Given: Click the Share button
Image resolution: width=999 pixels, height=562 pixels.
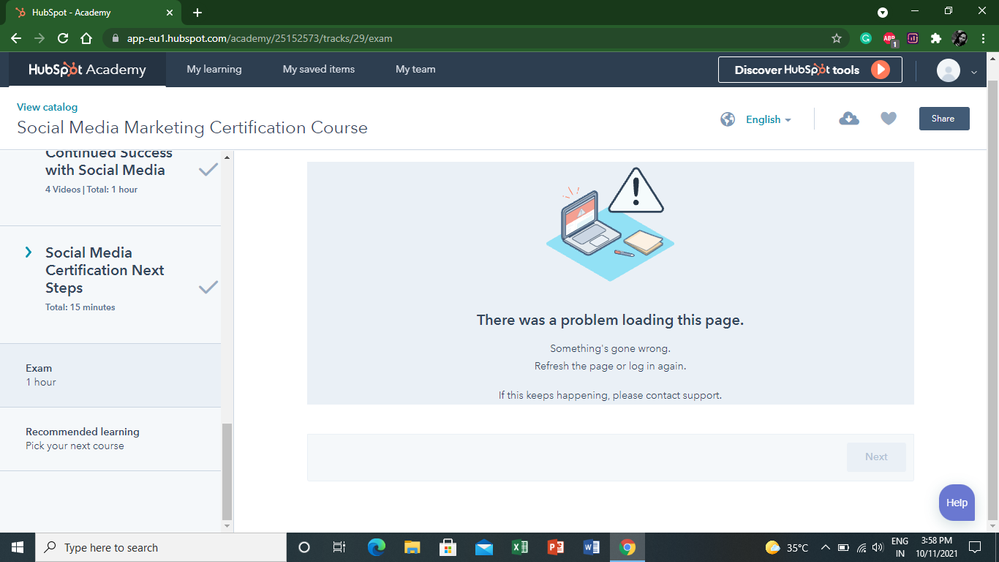Looking at the screenshot, I should coord(944,119).
